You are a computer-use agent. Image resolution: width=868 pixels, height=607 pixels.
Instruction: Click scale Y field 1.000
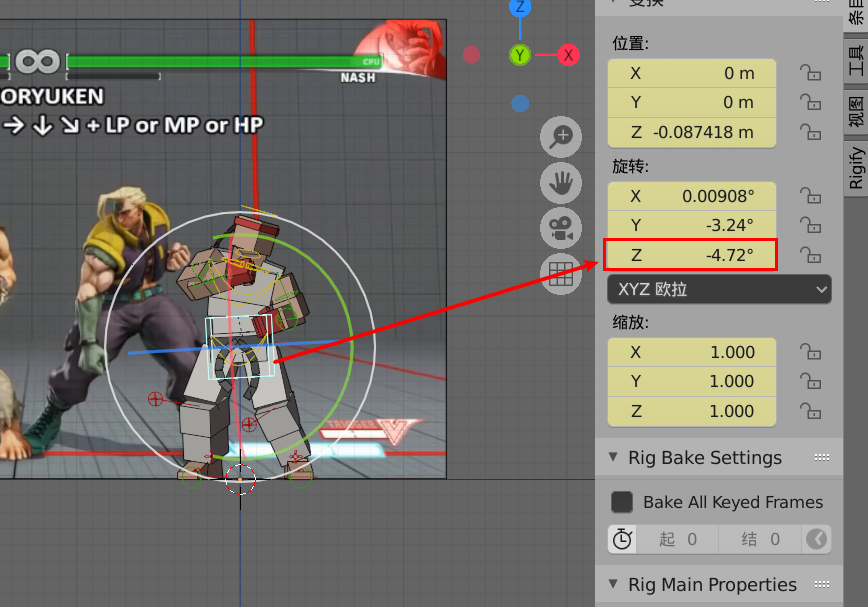coord(692,381)
